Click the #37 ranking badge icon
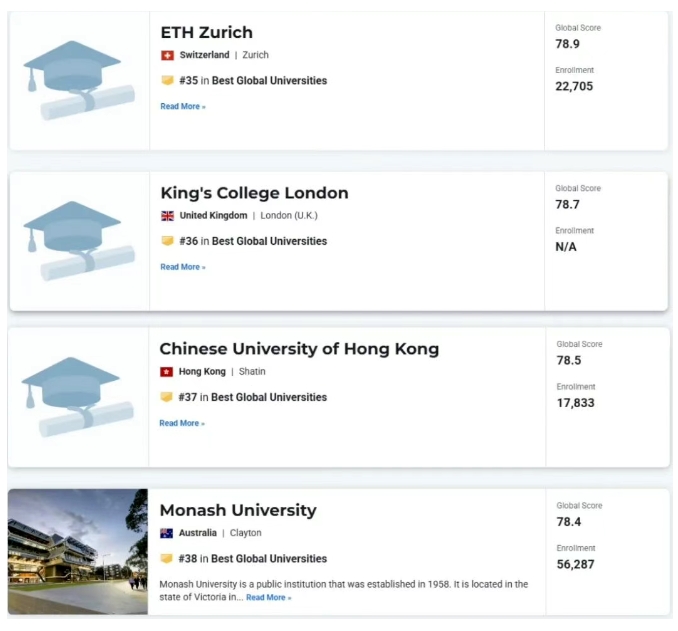Image resolution: width=678 pixels, height=631 pixels. (166, 397)
